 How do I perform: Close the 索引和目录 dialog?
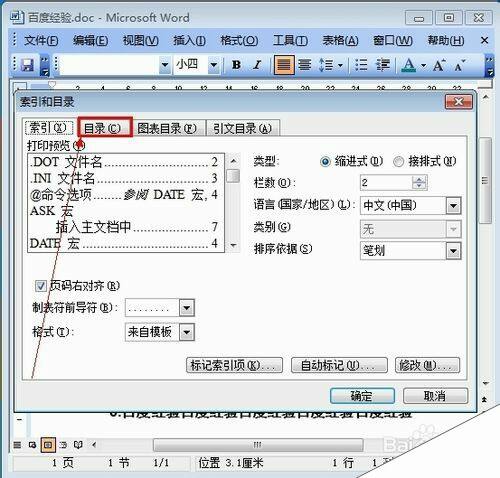pyautogui.click(x=459, y=102)
